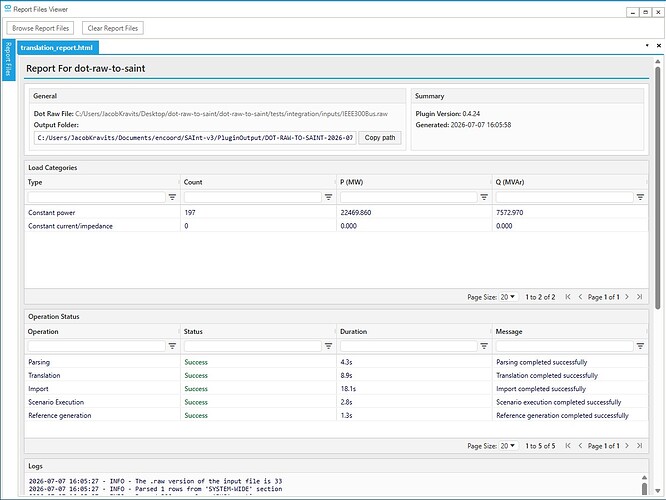This screenshot has height=500, width=666.
Task: Click the Logs panel scroll-up arrow
Action: pos(644,477)
